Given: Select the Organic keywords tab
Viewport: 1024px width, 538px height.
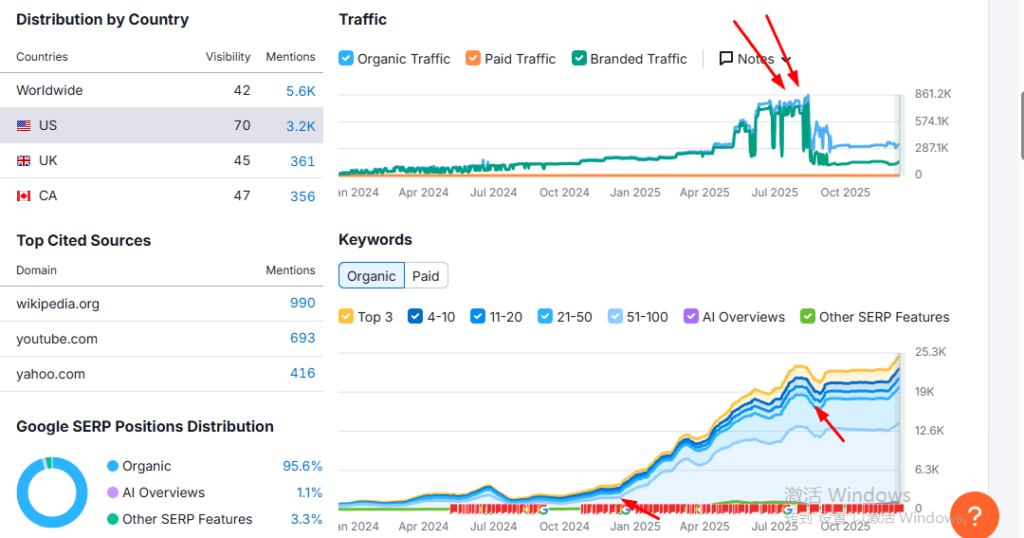Looking at the screenshot, I should pos(371,276).
